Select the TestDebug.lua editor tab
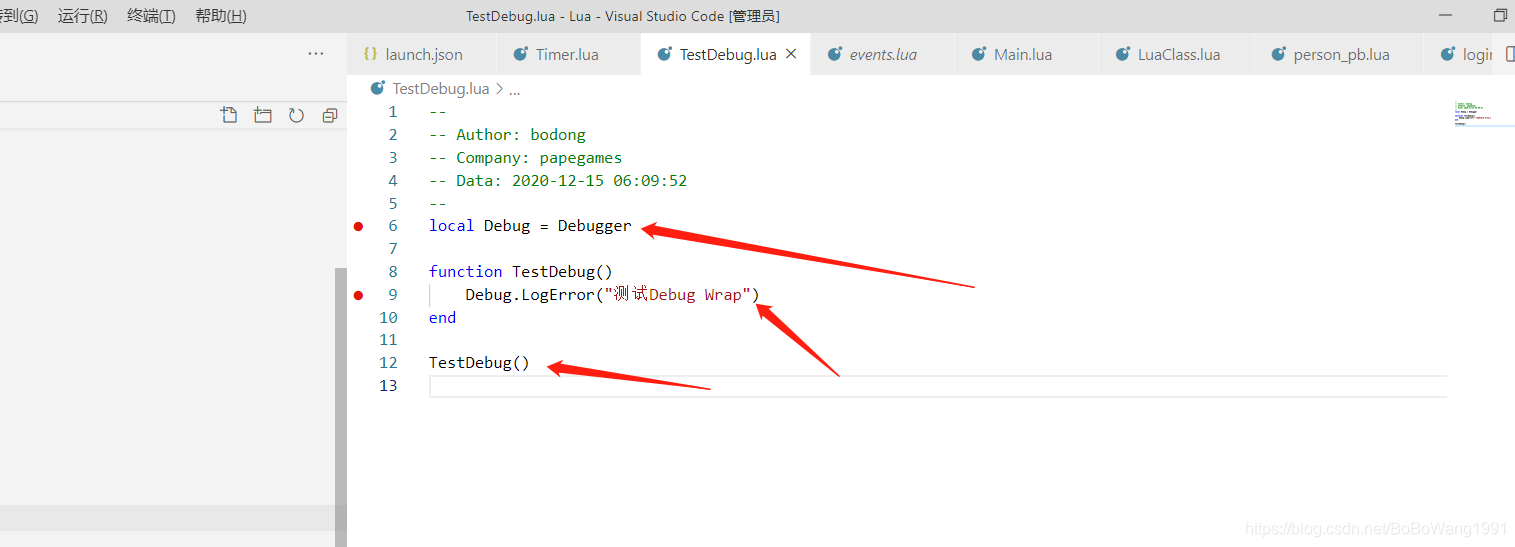 (x=728, y=54)
